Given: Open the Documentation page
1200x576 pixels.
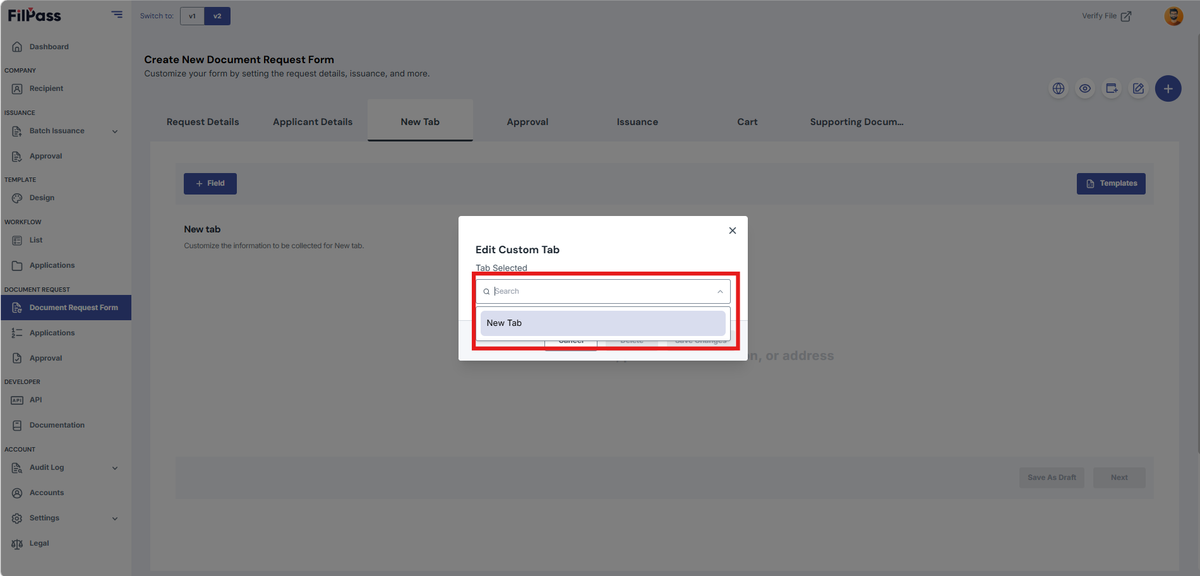Looking at the screenshot, I should 57,425.
